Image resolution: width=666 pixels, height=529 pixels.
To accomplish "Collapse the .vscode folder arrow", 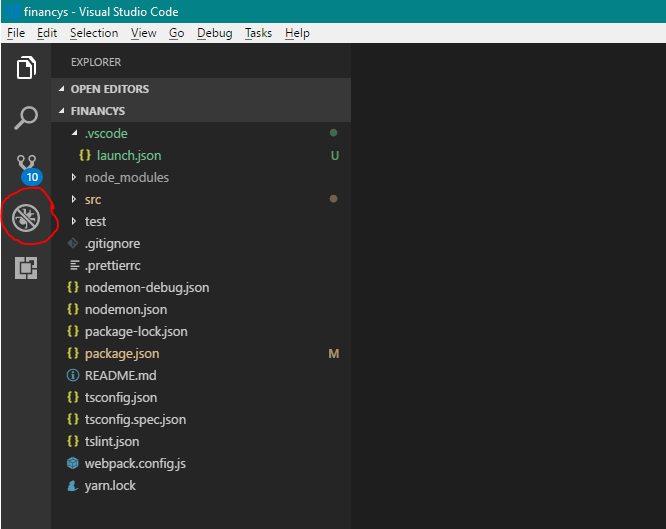I will pos(75,133).
